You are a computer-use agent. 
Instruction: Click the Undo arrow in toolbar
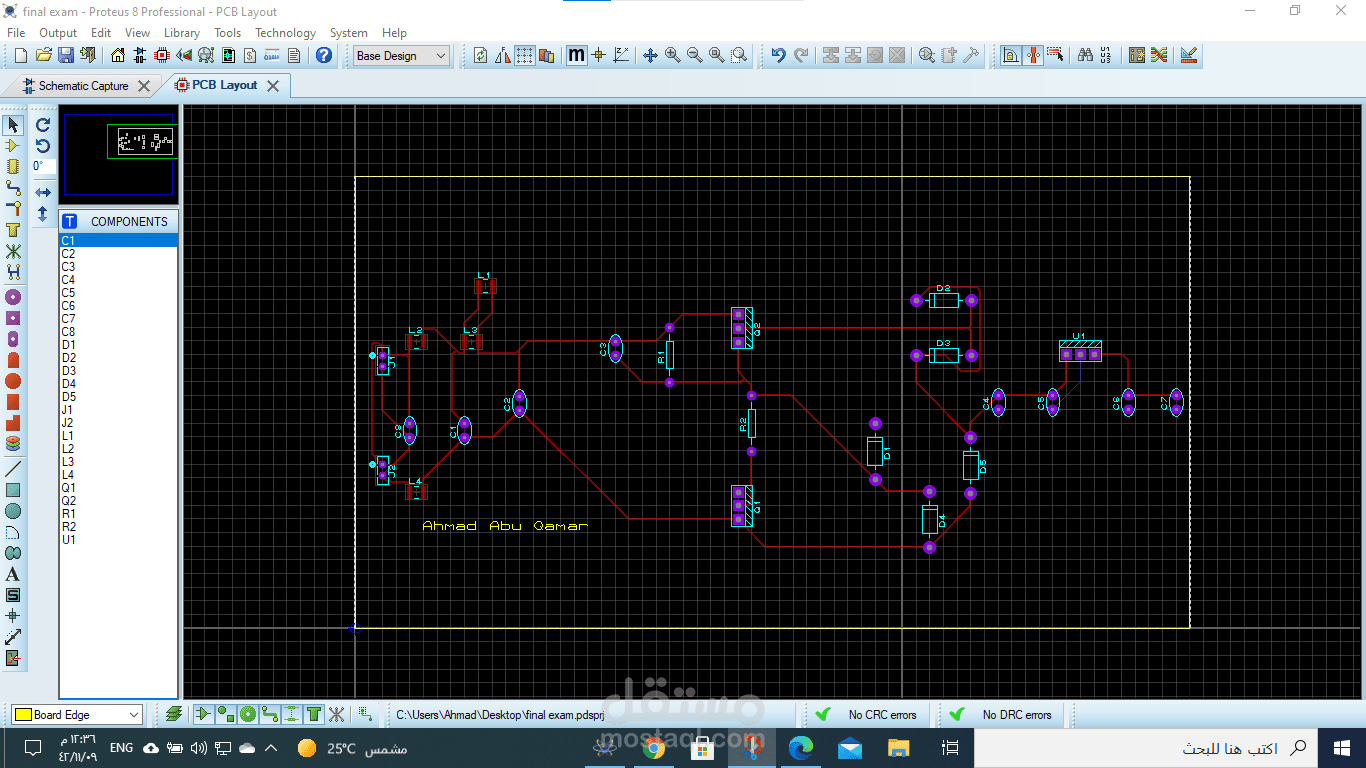click(778, 56)
